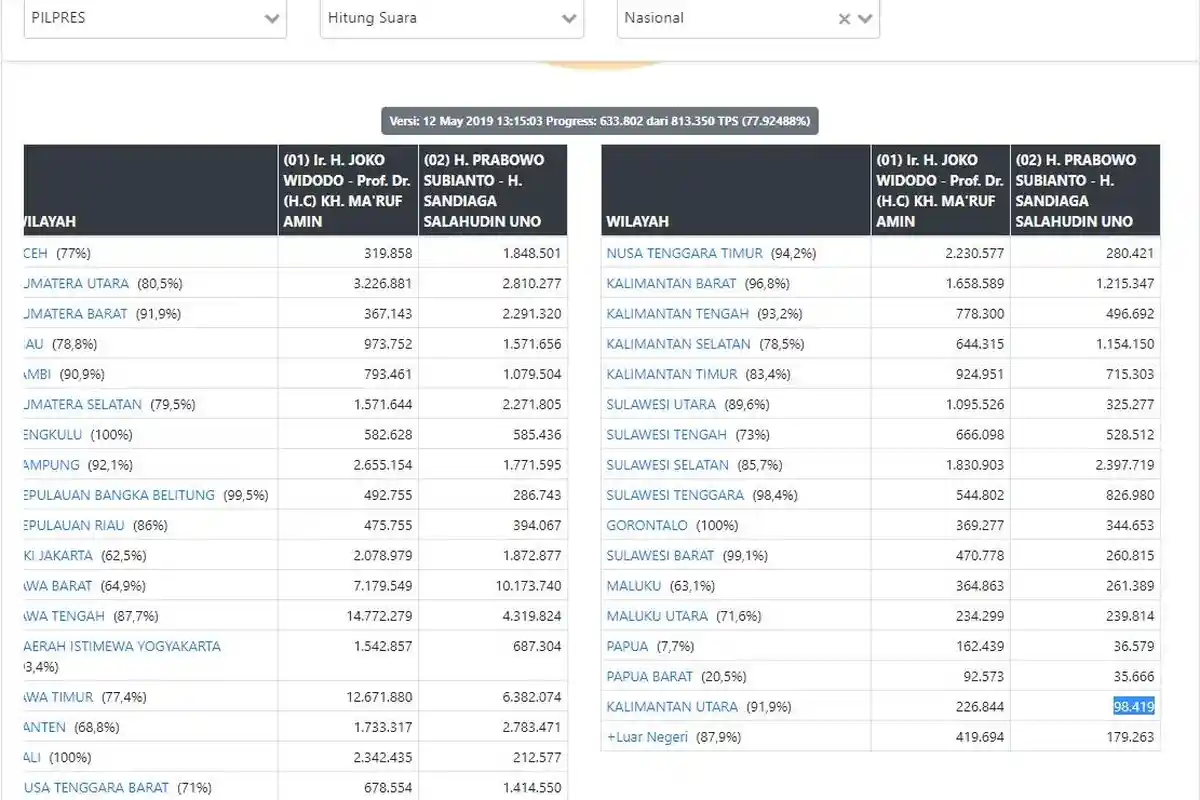Open the NUSA TENGGARA TIMUR region link
1200x800 pixels.
(684, 253)
